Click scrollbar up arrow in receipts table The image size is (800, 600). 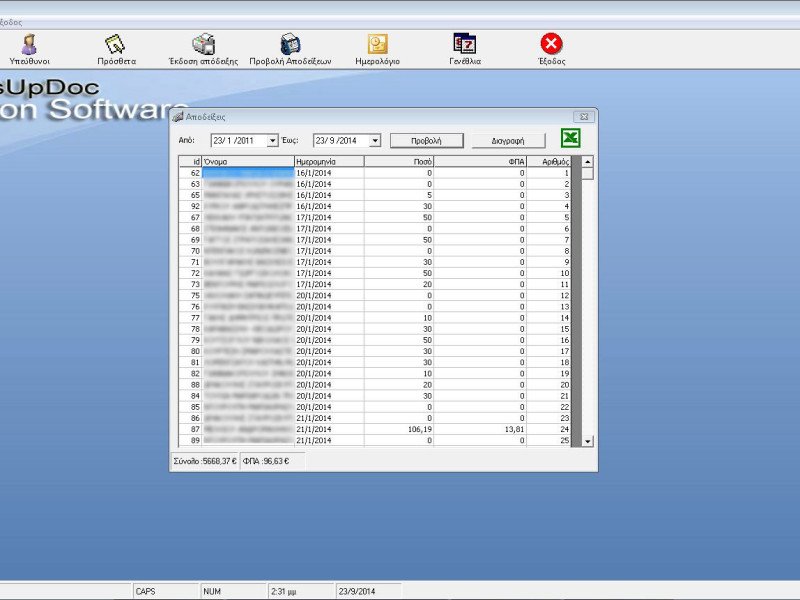[588, 162]
